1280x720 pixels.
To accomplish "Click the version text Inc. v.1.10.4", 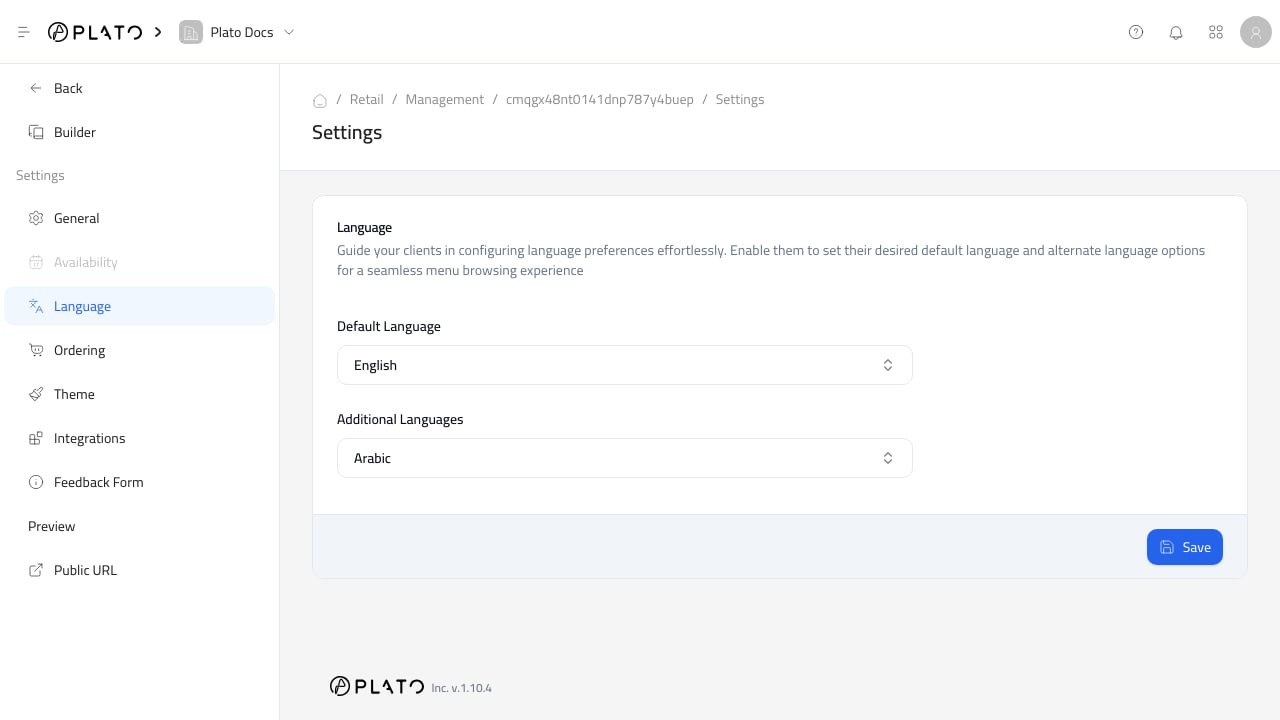I will pyautogui.click(x=462, y=688).
